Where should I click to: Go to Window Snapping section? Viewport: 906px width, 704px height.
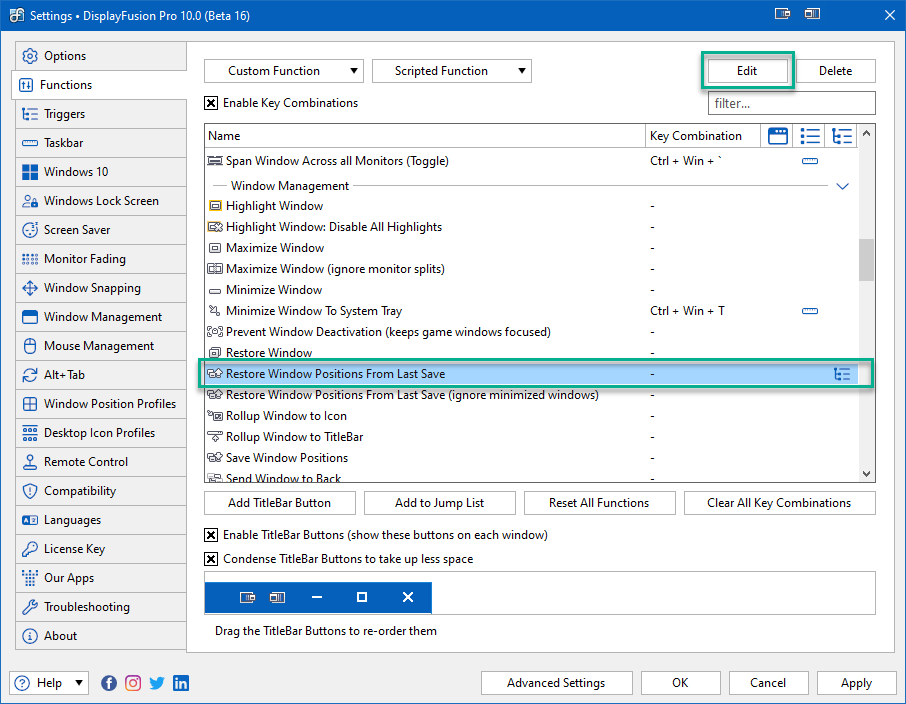(101, 288)
